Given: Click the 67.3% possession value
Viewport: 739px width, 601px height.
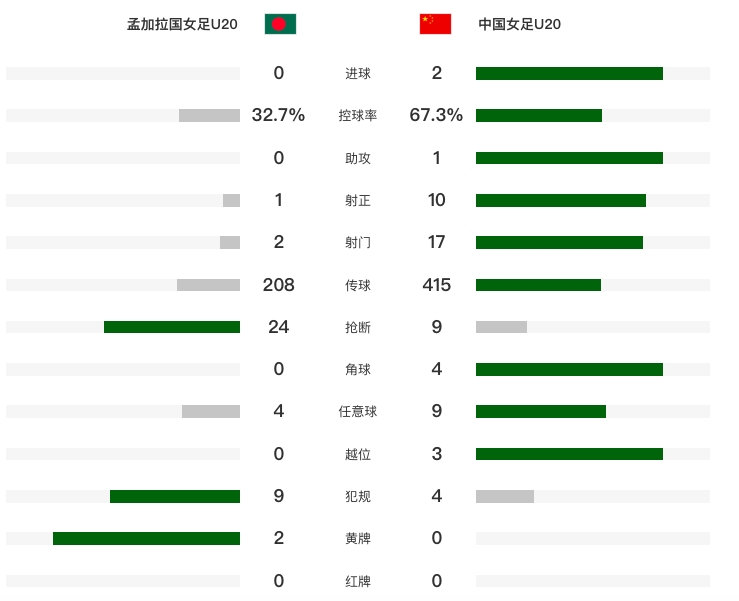Looking at the screenshot, I should click(436, 115).
